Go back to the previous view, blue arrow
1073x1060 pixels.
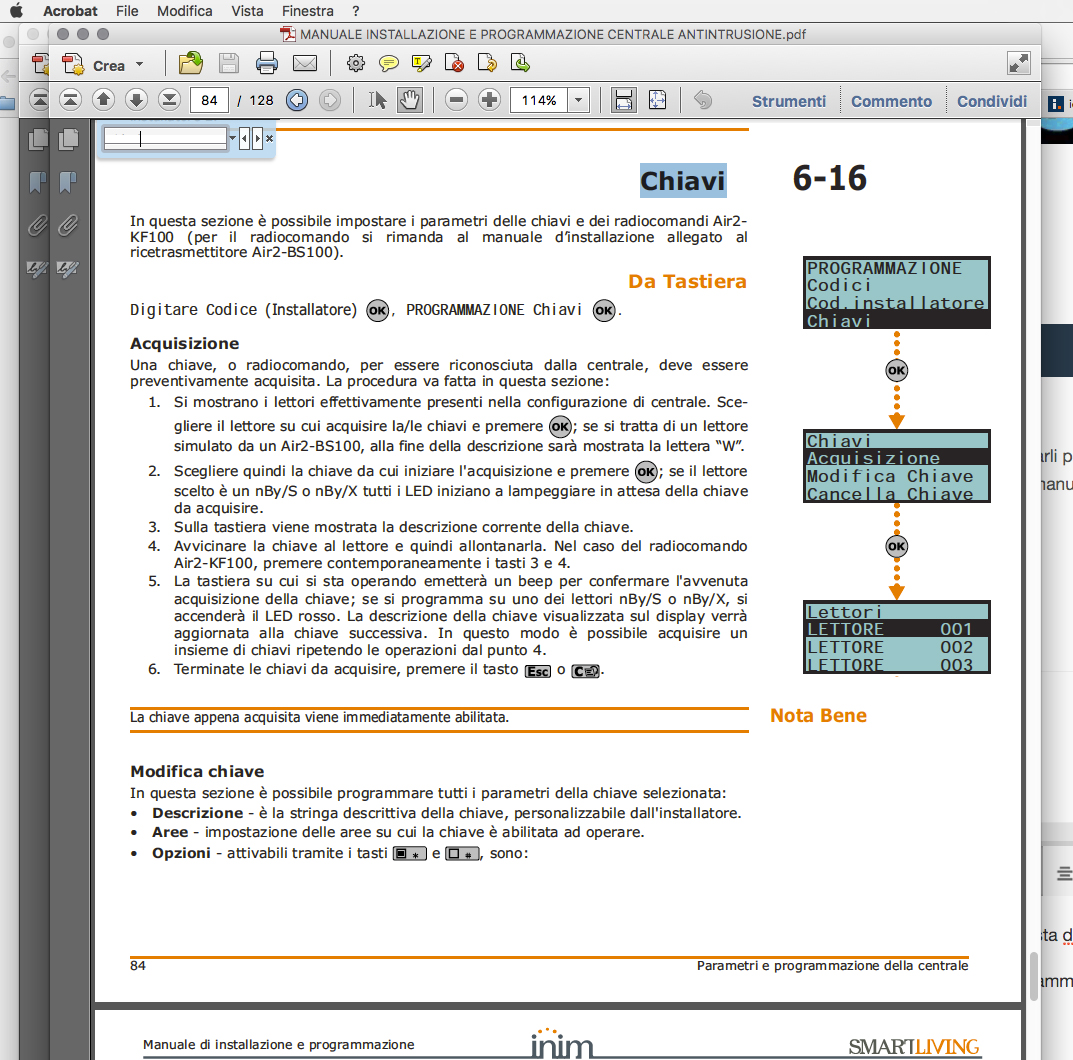tap(297, 101)
